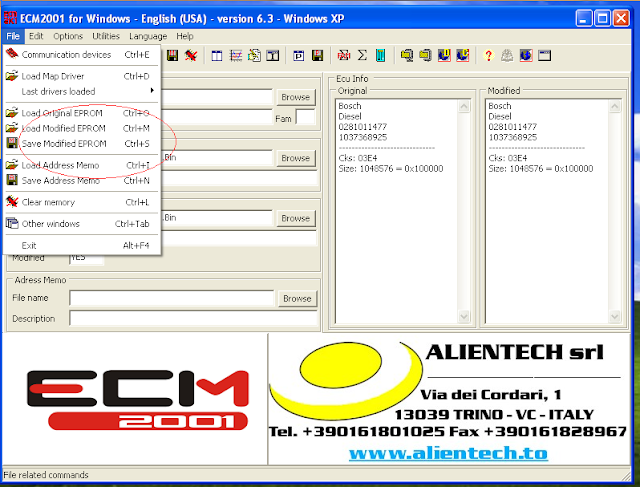The width and height of the screenshot is (640, 487).
Task: Click the Fam input field
Action: (x=305, y=117)
